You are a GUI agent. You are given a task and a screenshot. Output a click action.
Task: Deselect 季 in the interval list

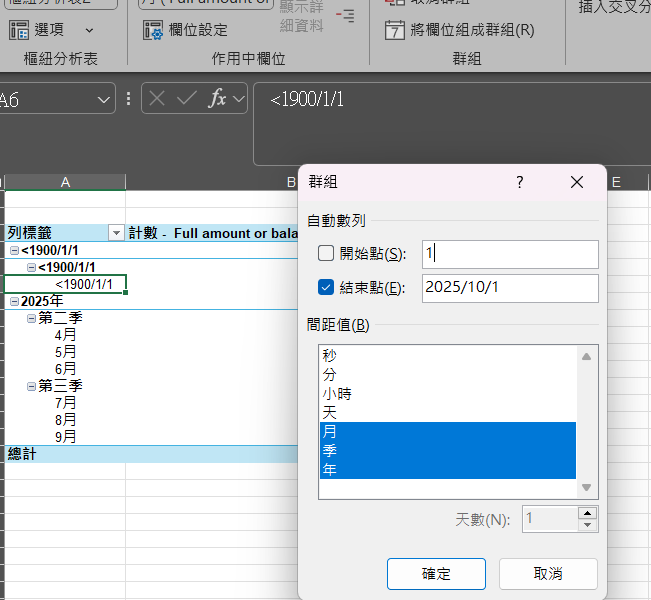[330, 450]
